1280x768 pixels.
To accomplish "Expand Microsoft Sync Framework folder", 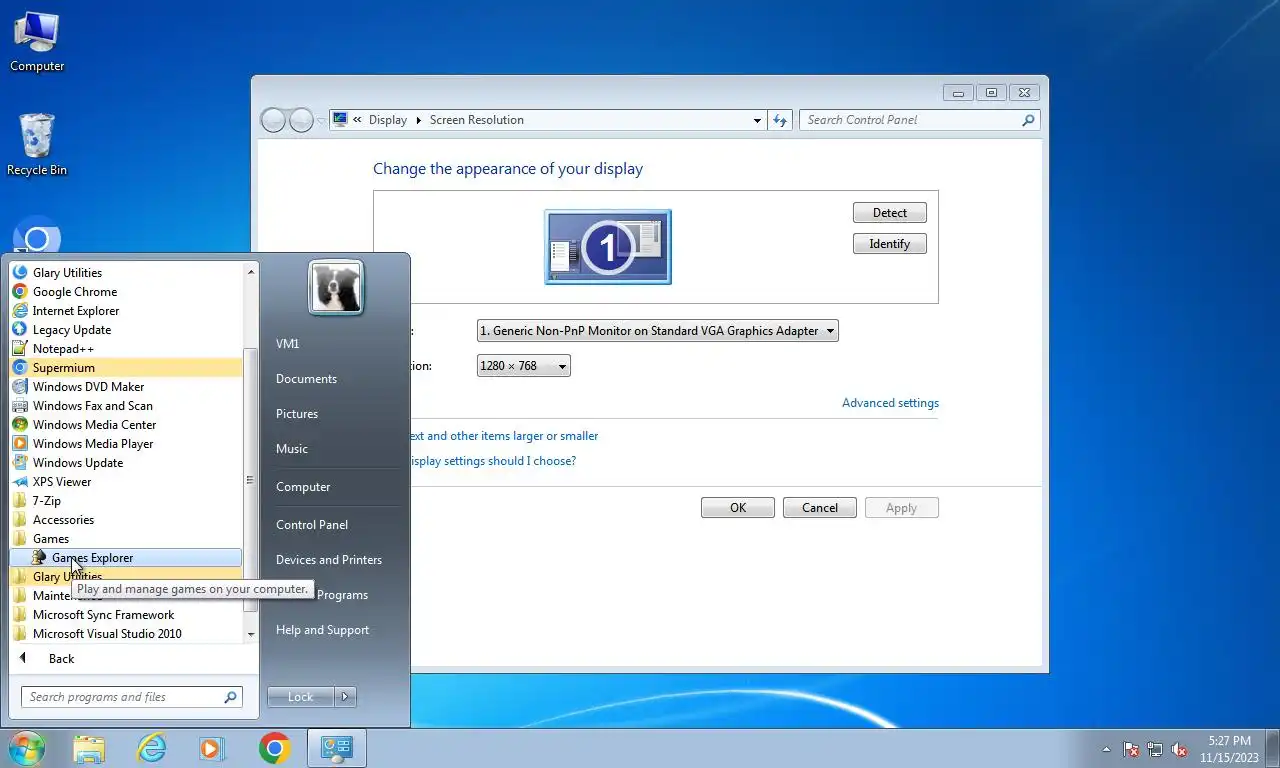I will 126,614.
